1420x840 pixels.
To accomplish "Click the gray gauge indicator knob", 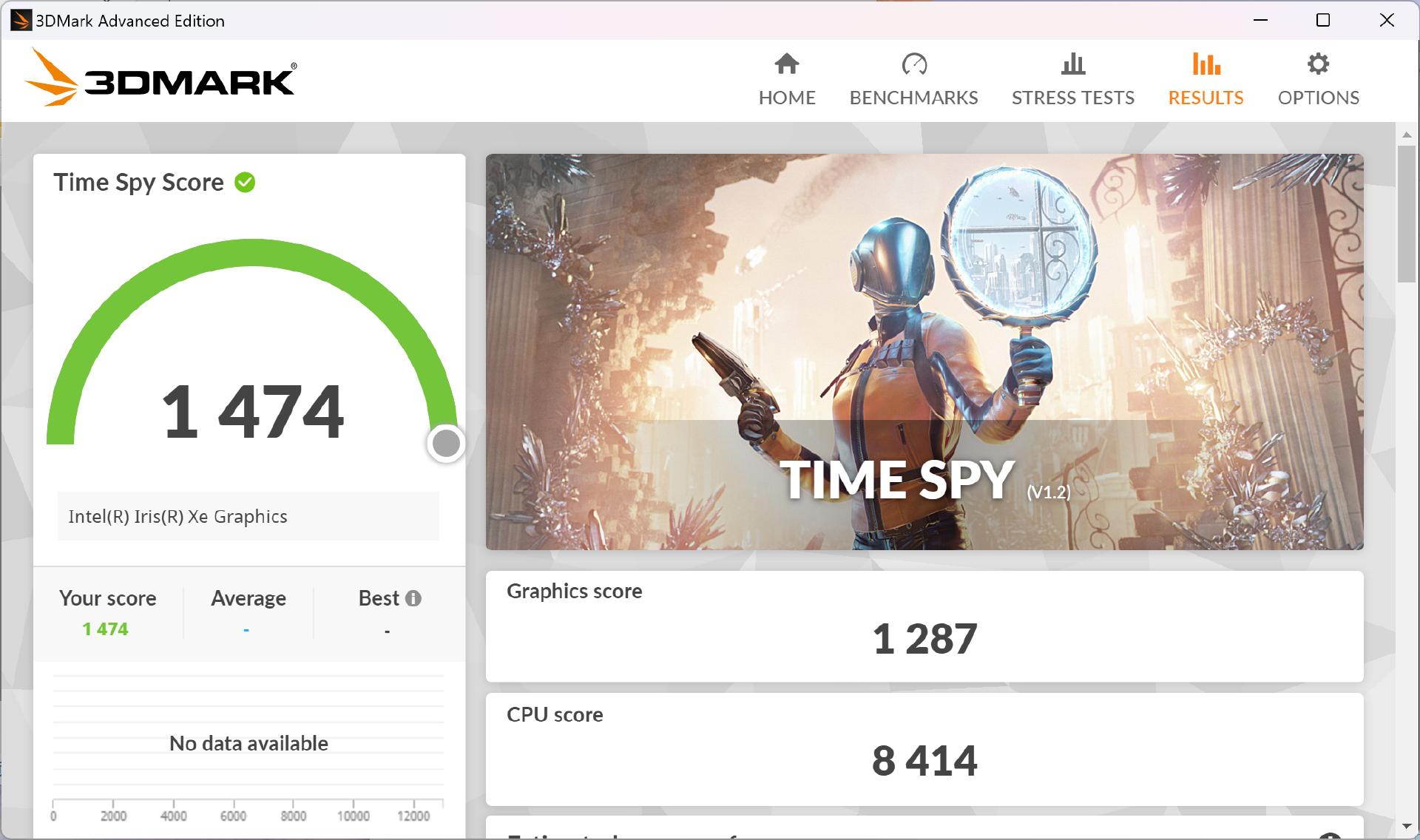I will 446,444.
